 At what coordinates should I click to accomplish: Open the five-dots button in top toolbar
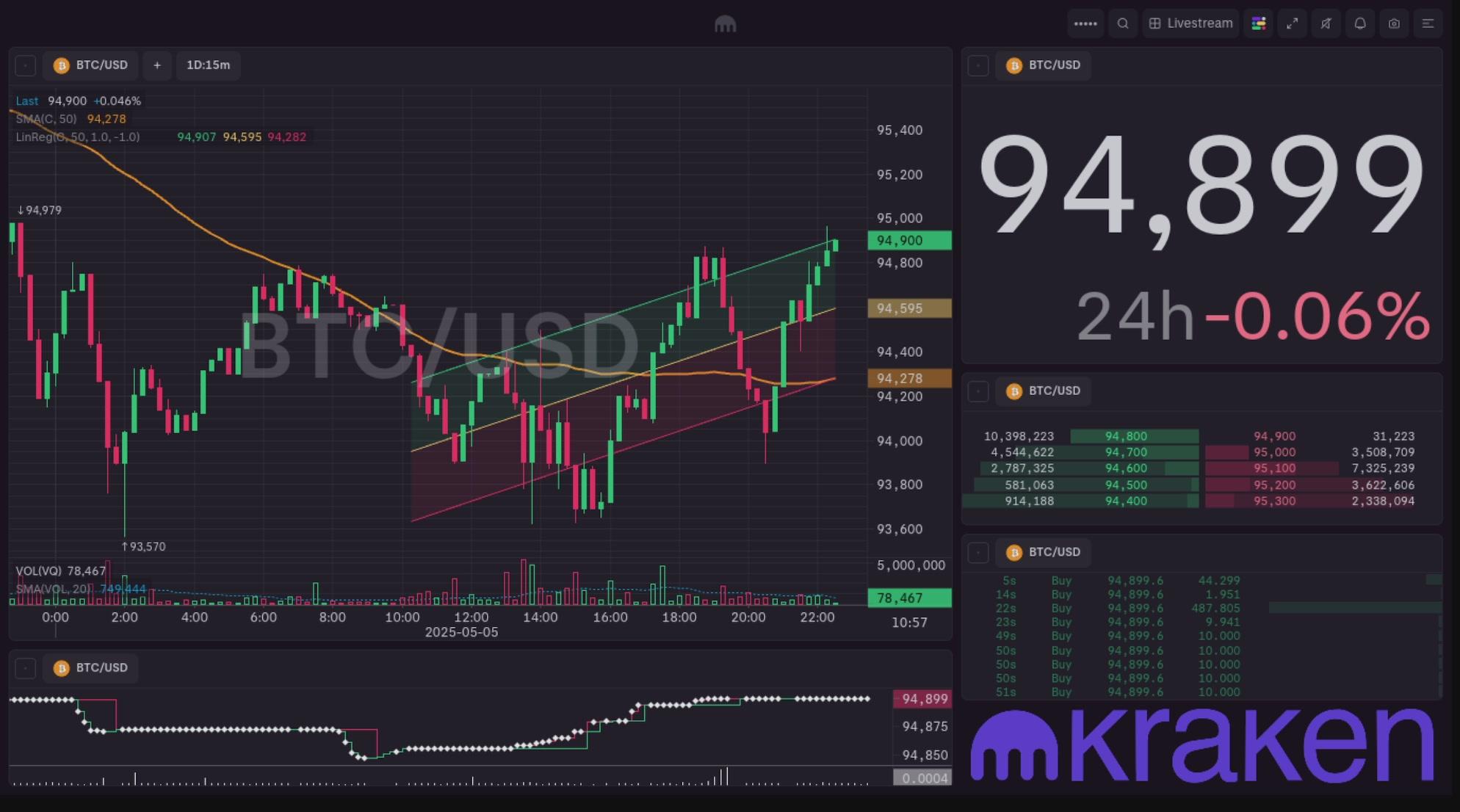click(x=1085, y=23)
